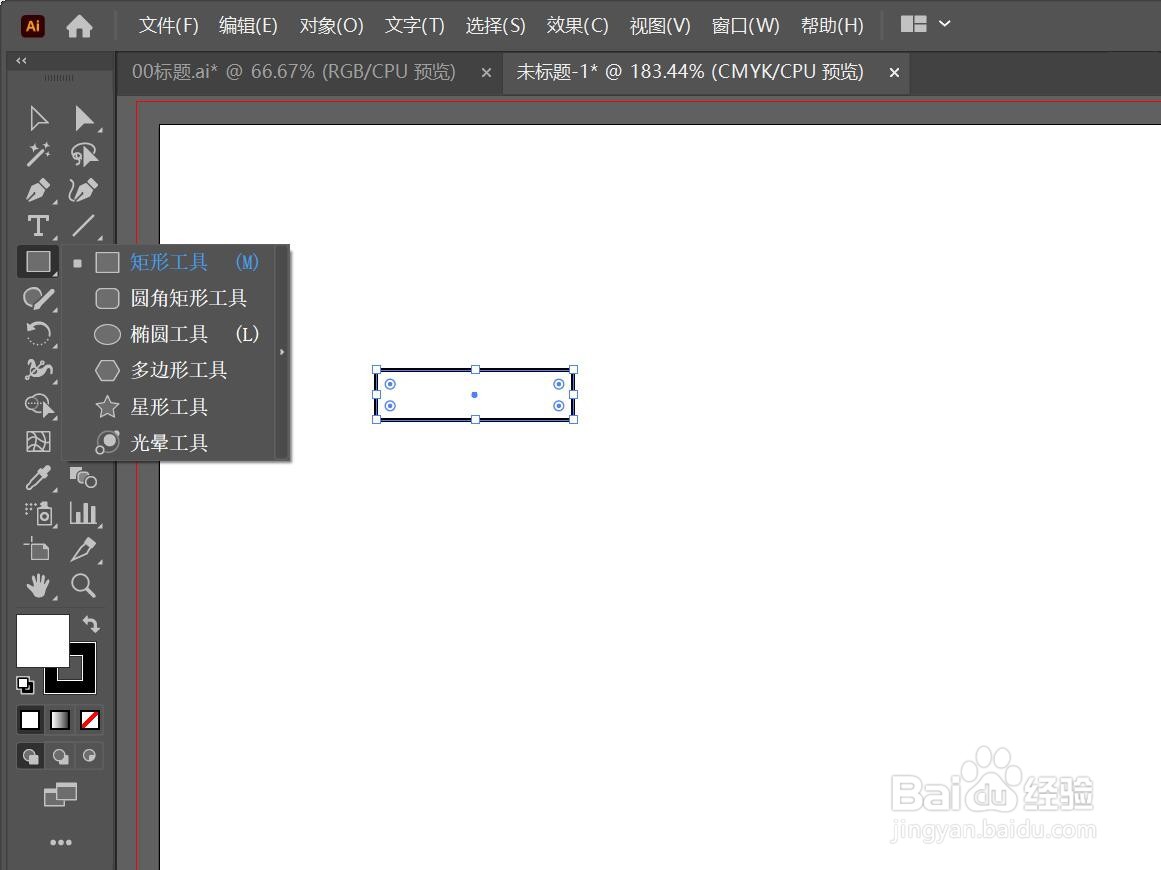
Task: Swap fill and stroke colors
Action: coord(91,624)
